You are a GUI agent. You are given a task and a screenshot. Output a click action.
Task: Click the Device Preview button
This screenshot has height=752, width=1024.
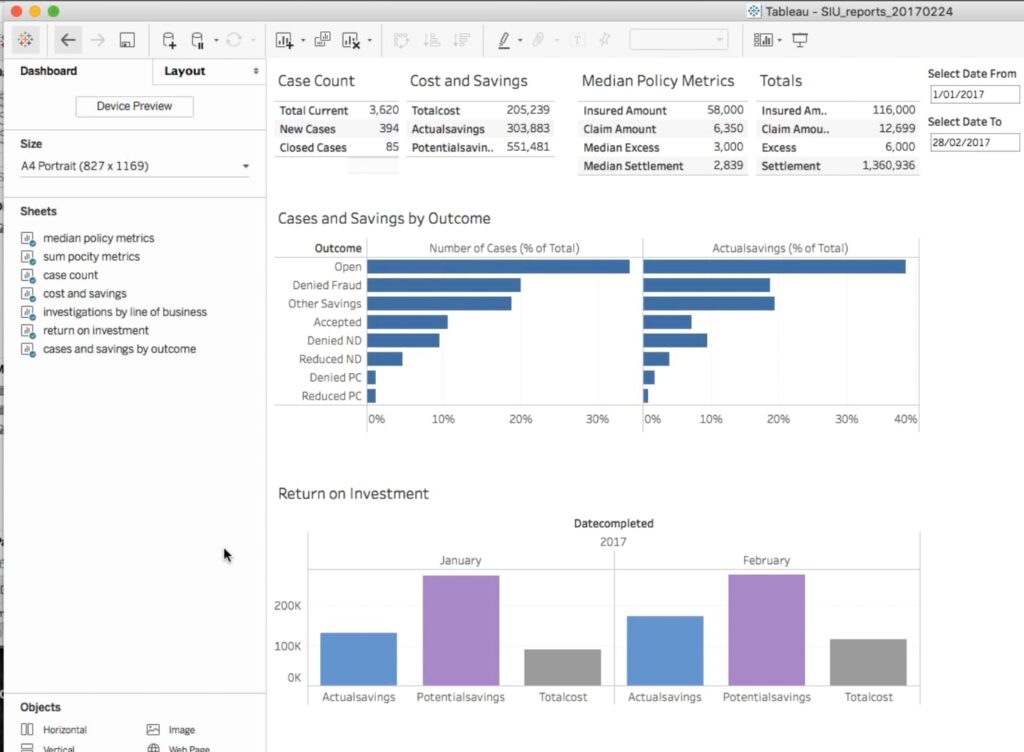(x=134, y=106)
